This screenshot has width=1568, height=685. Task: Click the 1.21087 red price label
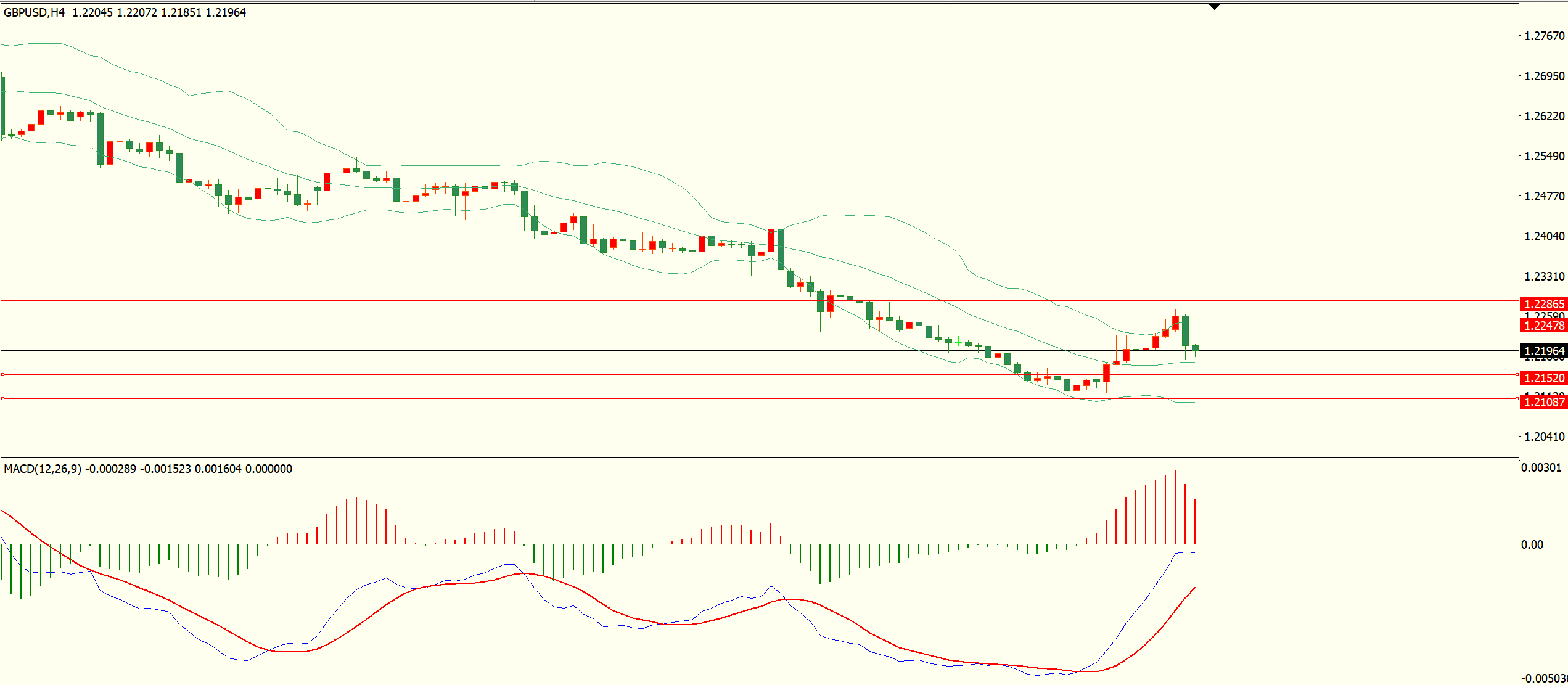(1543, 402)
